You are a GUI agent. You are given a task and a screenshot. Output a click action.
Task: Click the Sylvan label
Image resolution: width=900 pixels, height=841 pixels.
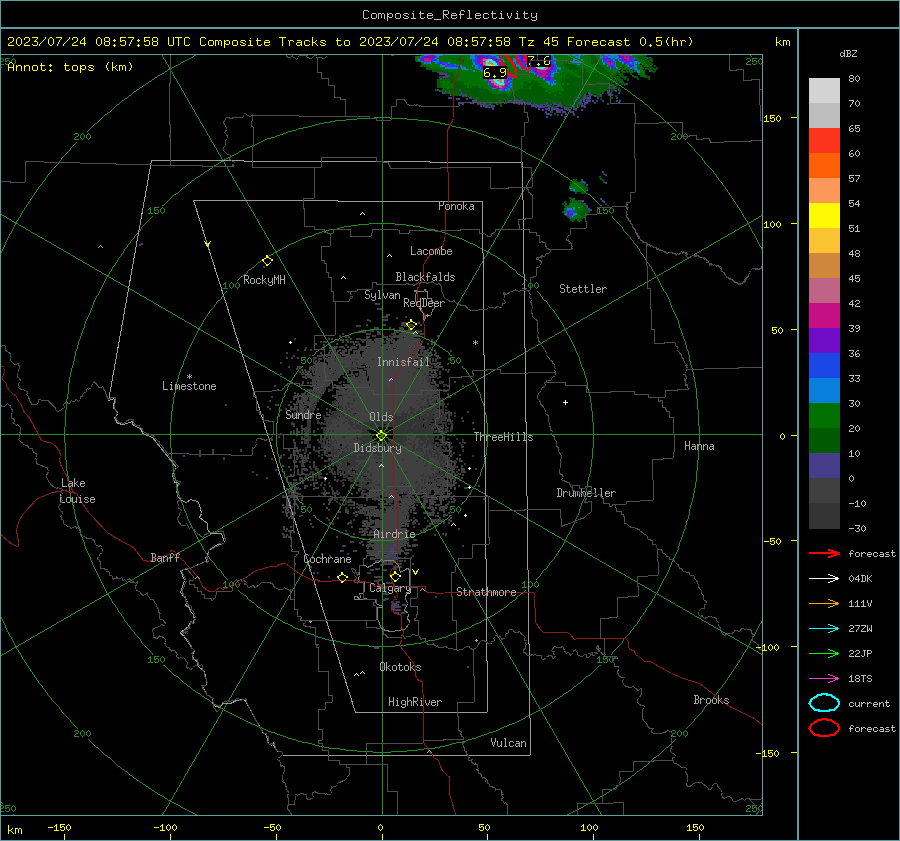coord(382,295)
